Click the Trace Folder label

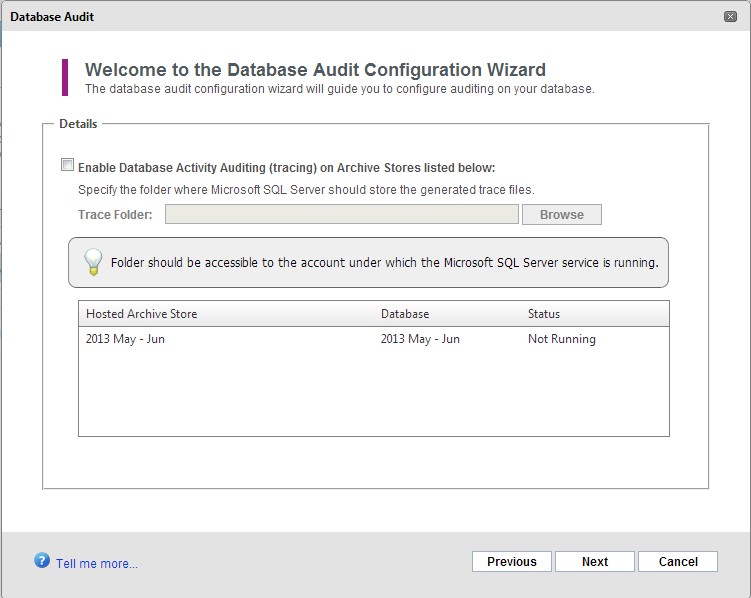coord(115,214)
